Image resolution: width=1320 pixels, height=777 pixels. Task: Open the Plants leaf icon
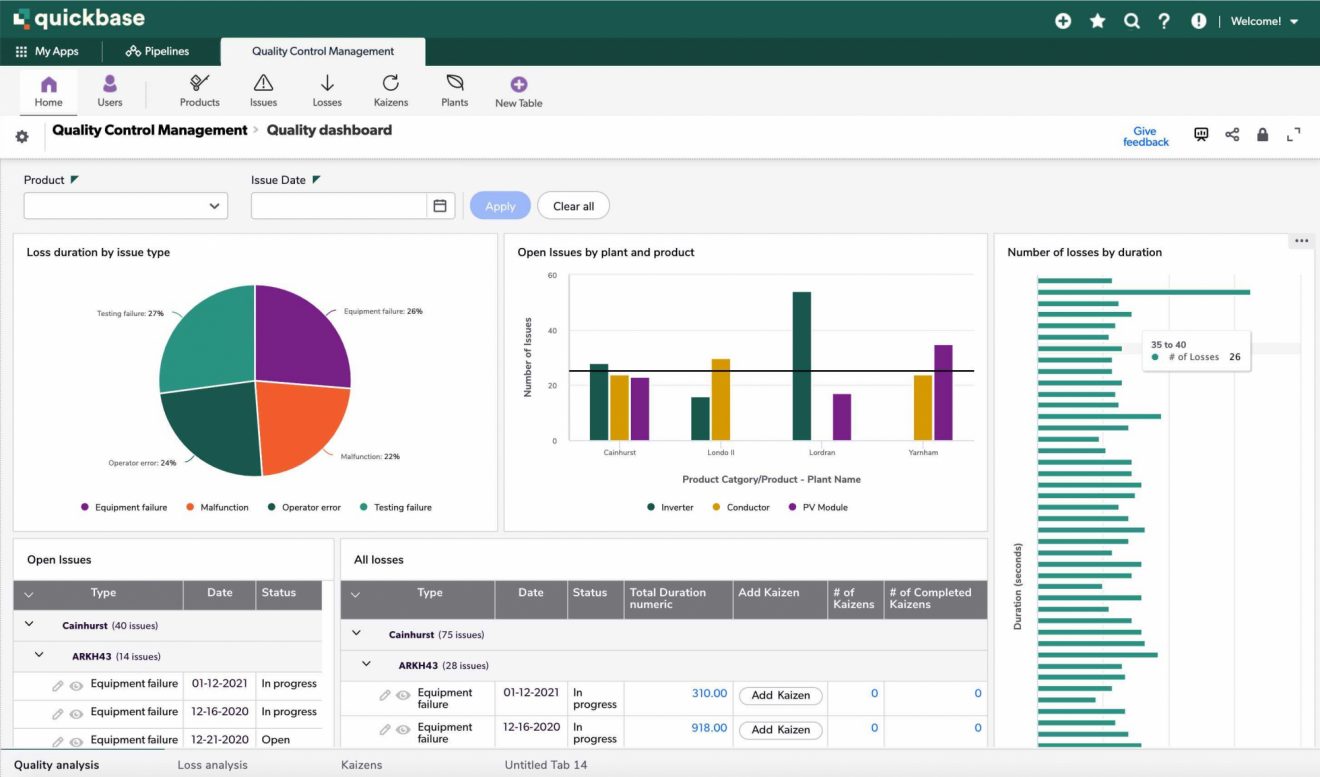[455, 84]
